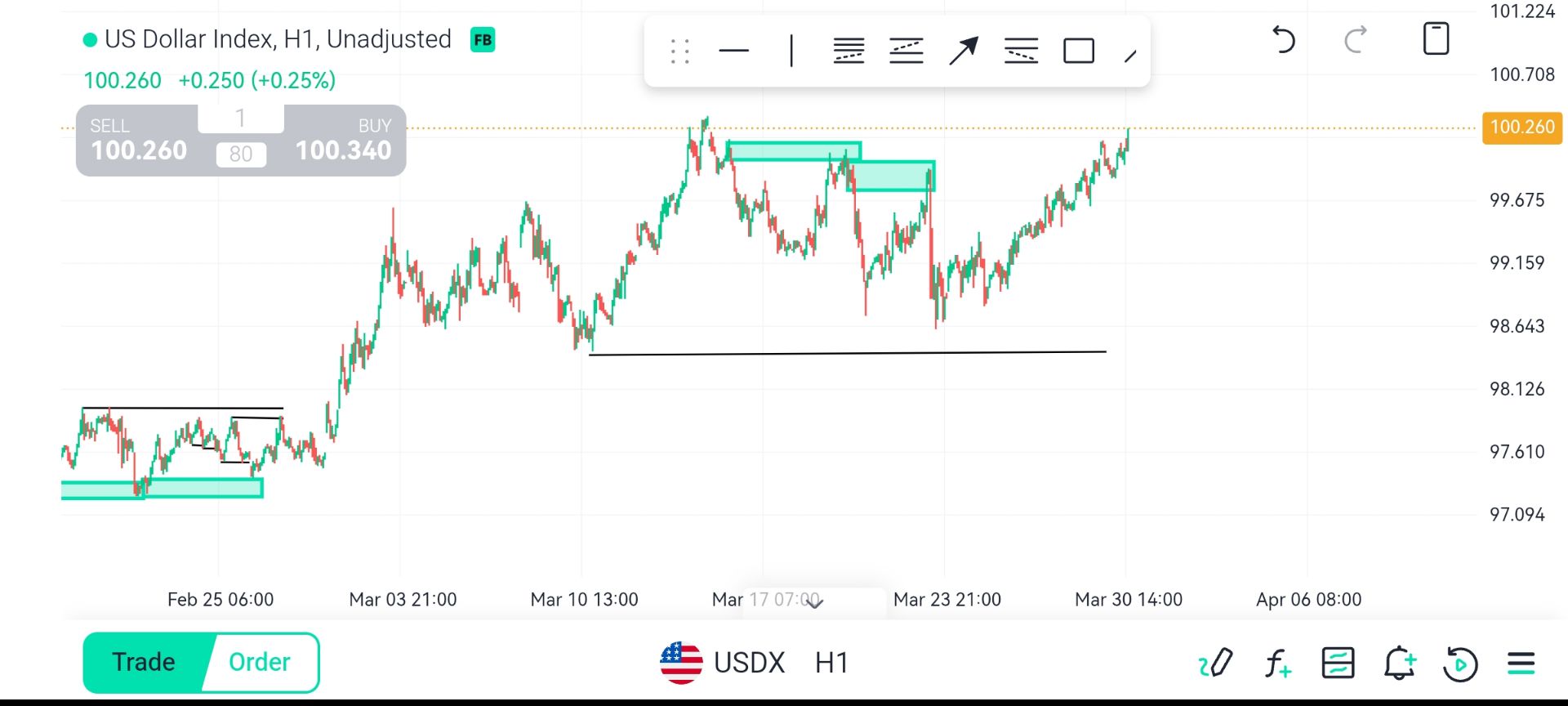Choose the rectangle drawing tool
Screen dimensions: 1568x706
point(1079,51)
